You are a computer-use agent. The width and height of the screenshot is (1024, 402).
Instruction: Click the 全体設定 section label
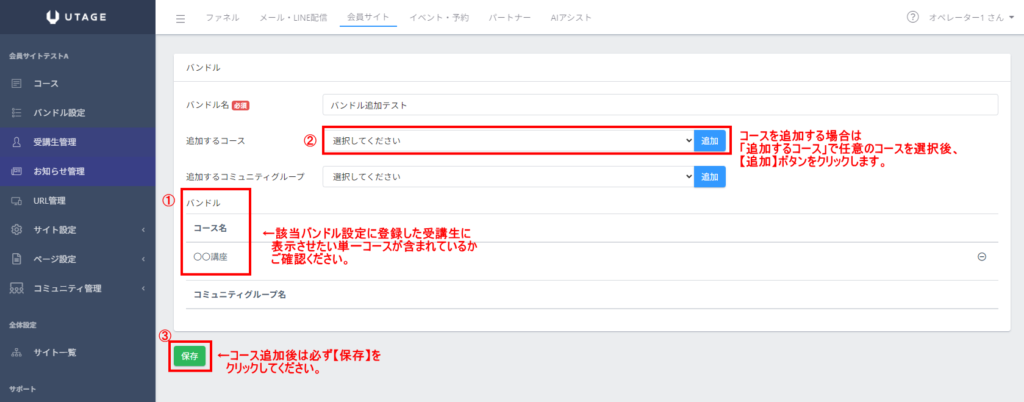22,324
